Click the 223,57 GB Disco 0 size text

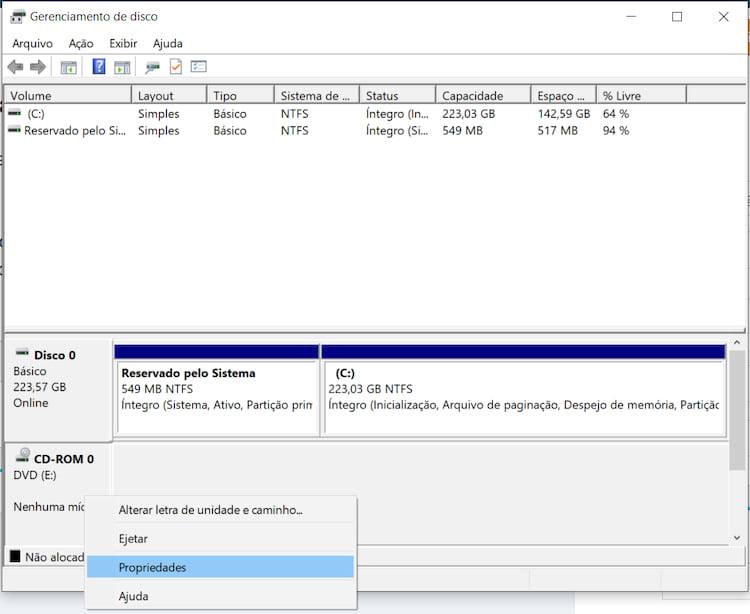click(40, 387)
